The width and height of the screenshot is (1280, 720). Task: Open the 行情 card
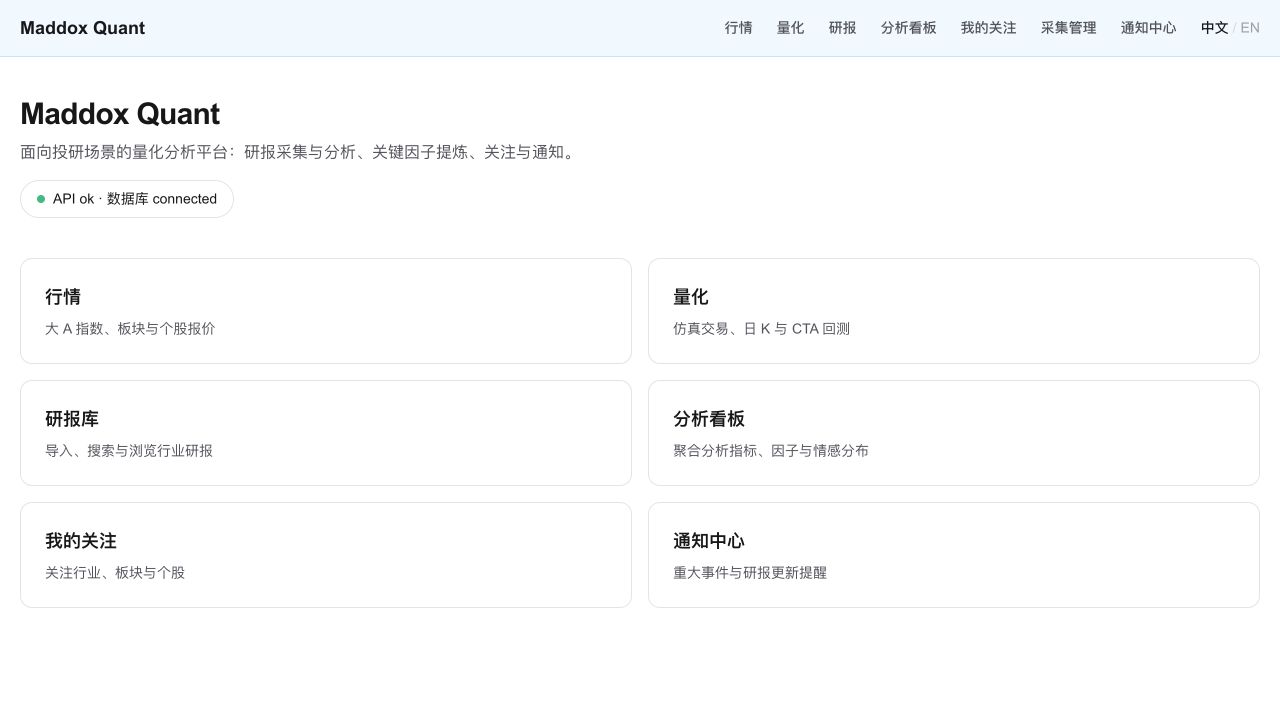click(326, 311)
